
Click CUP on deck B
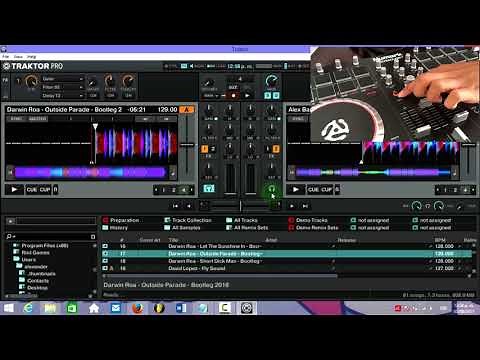326,190
